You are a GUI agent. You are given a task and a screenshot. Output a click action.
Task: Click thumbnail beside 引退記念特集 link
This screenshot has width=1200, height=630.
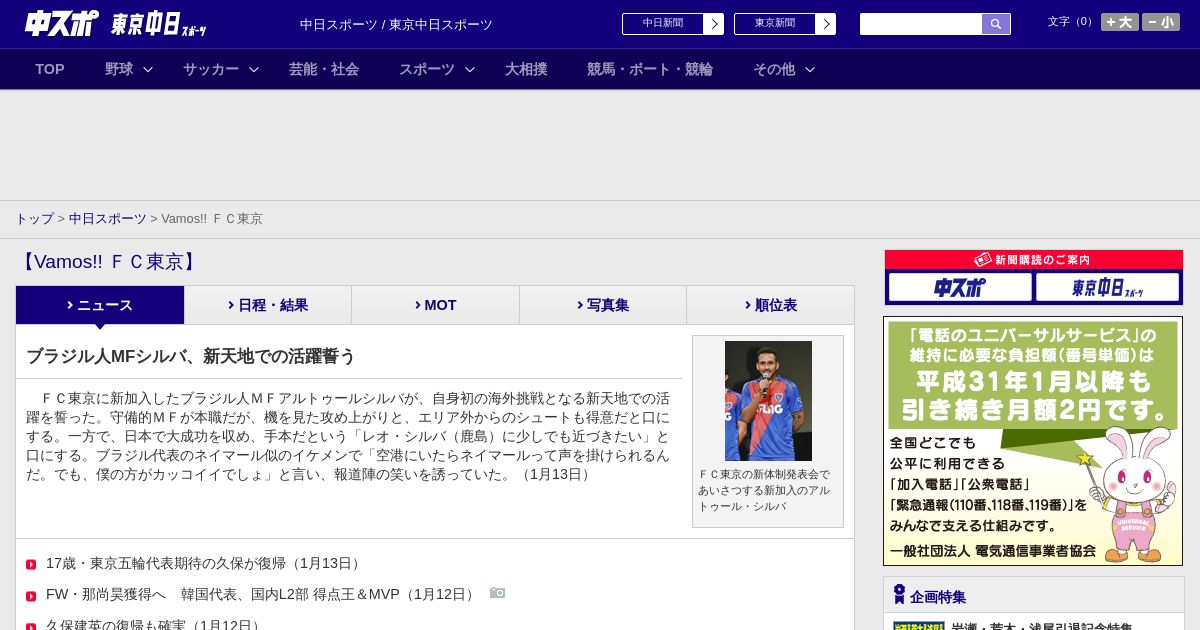[919, 626]
